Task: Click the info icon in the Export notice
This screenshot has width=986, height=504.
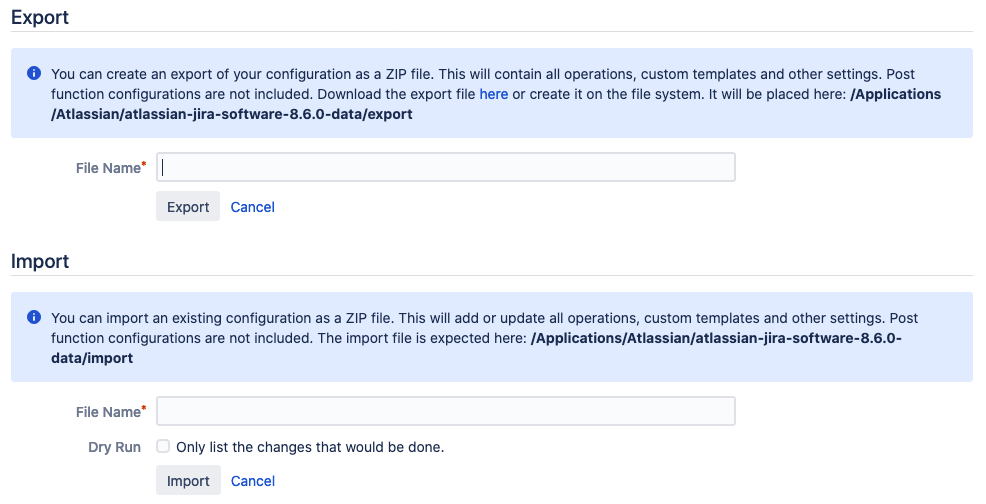Action: coord(34,74)
